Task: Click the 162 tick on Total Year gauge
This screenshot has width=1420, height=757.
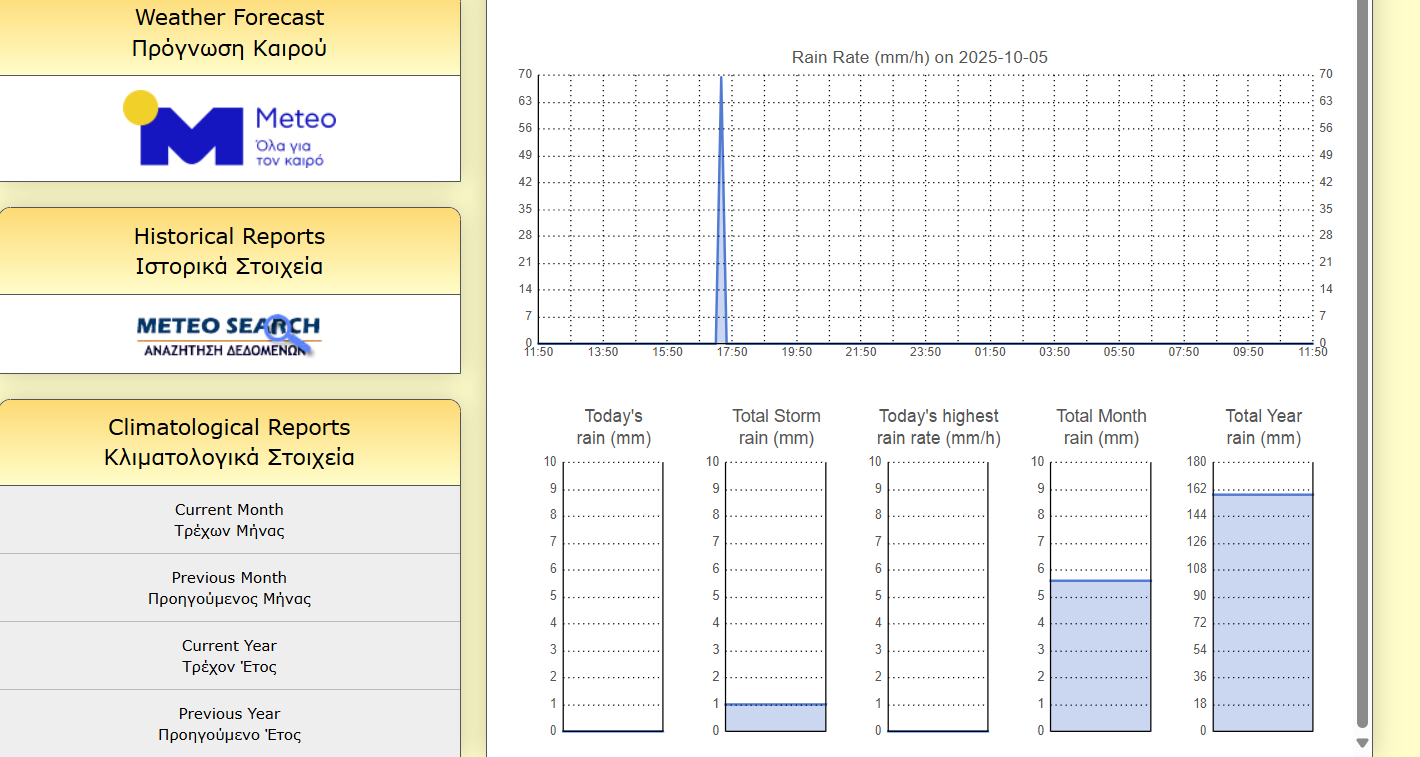Action: 1196,489
